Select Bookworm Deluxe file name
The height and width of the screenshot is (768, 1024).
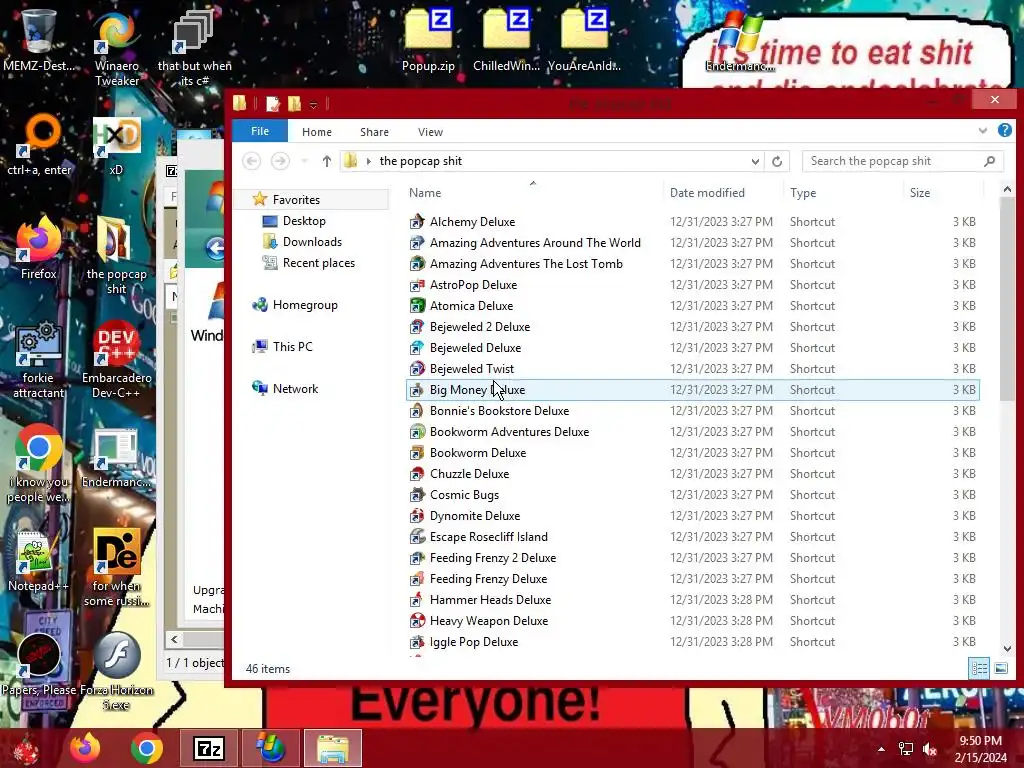(x=478, y=453)
